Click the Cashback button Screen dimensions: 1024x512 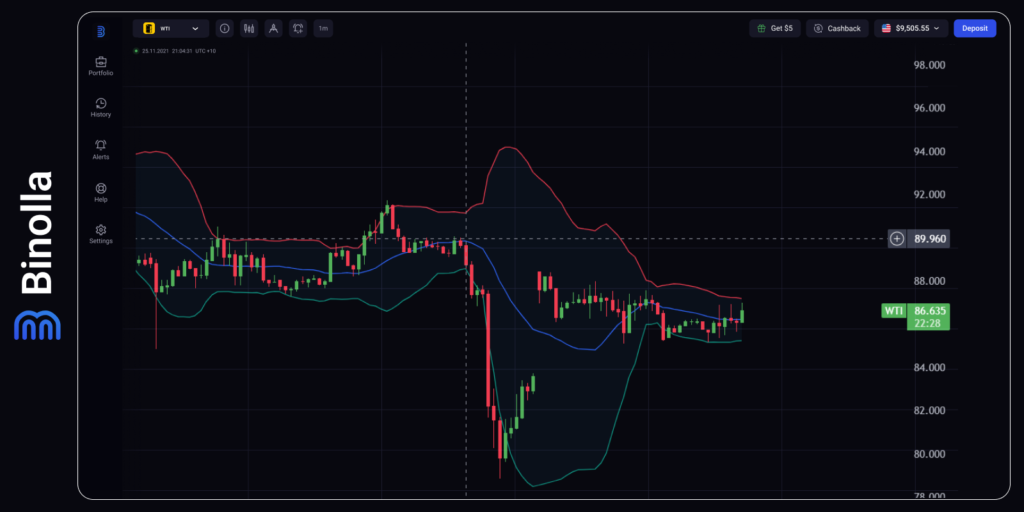point(837,28)
